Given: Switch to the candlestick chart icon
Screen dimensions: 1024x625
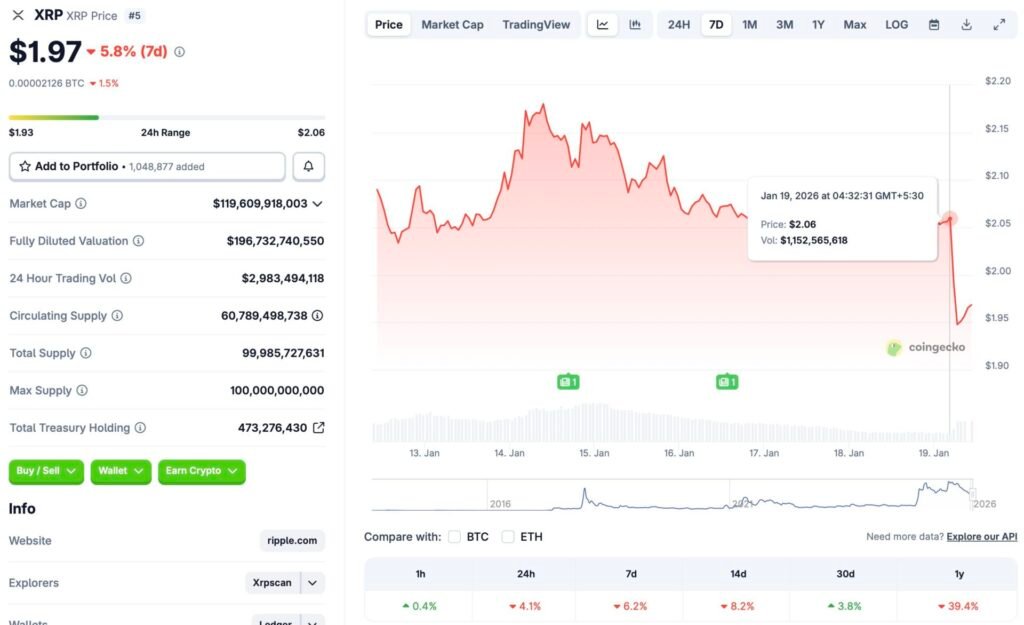Looking at the screenshot, I should coord(634,24).
